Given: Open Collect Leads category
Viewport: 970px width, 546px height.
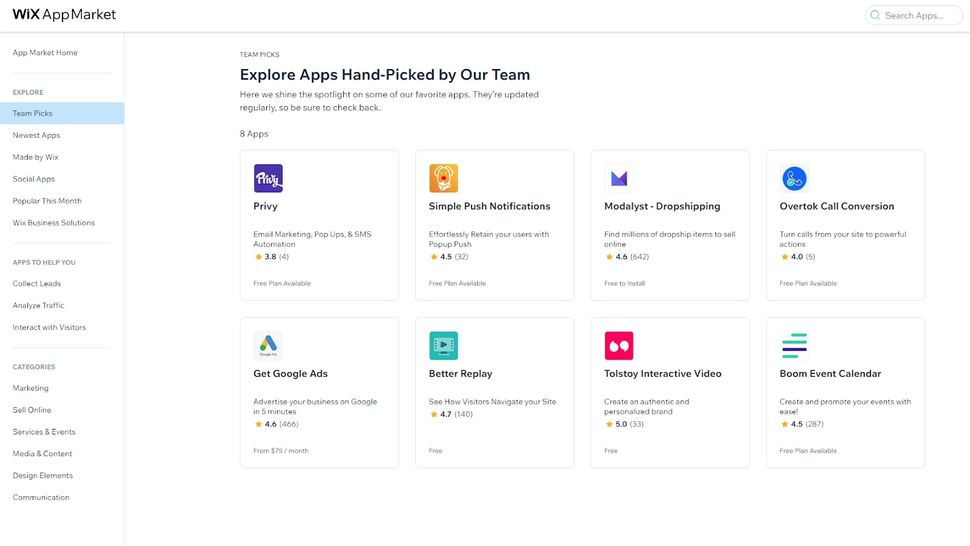Looking at the screenshot, I should [x=36, y=283].
